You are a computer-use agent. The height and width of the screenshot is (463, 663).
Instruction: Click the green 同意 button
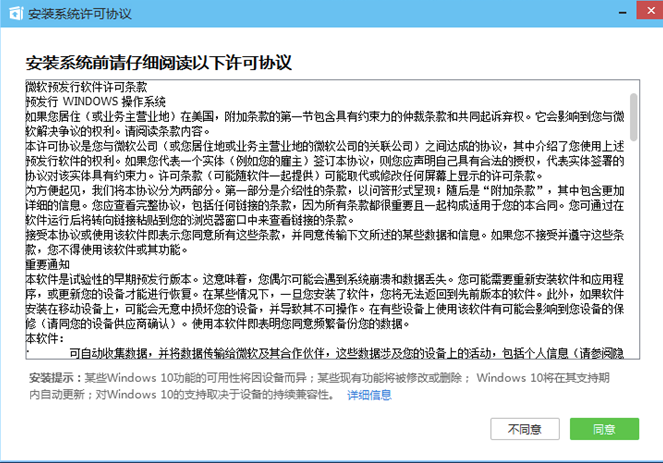coord(604,428)
